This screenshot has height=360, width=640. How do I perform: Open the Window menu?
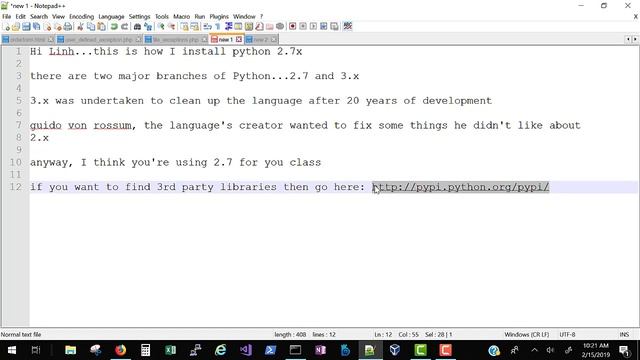click(244, 17)
